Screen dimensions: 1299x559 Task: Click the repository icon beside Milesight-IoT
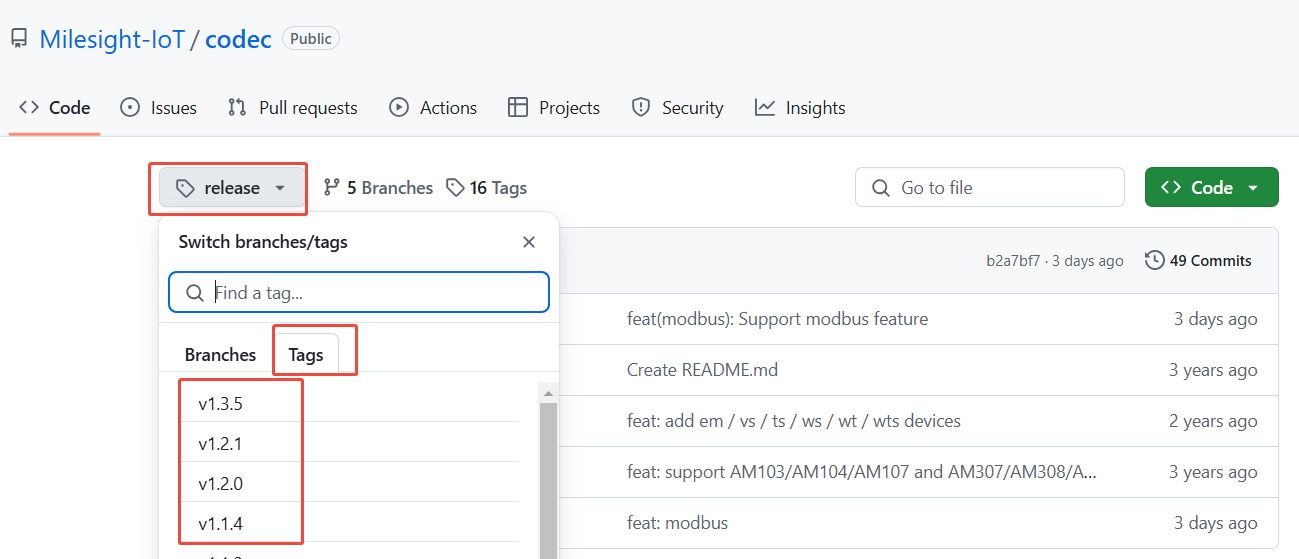point(19,39)
